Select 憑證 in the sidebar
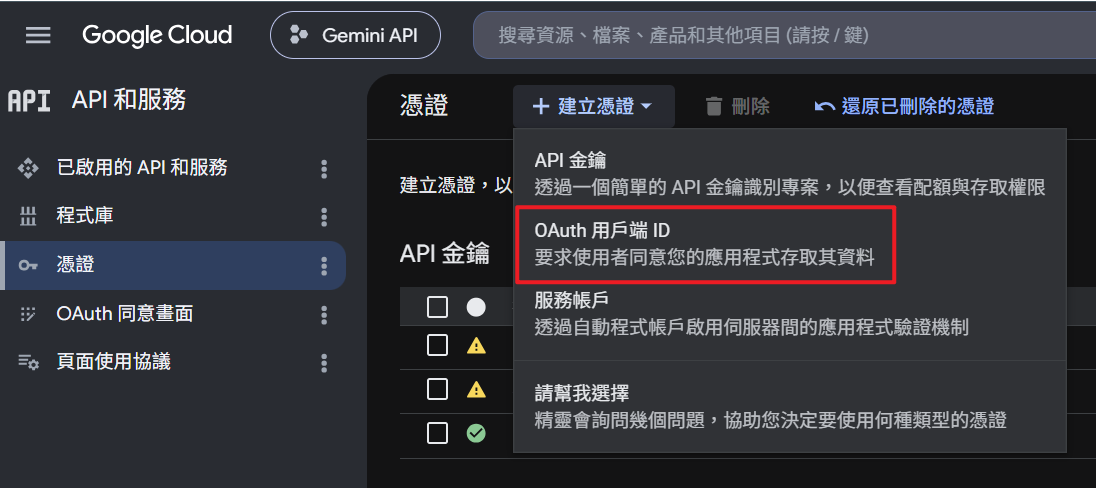The height and width of the screenshot is (488, 1096). coord(173,266)
